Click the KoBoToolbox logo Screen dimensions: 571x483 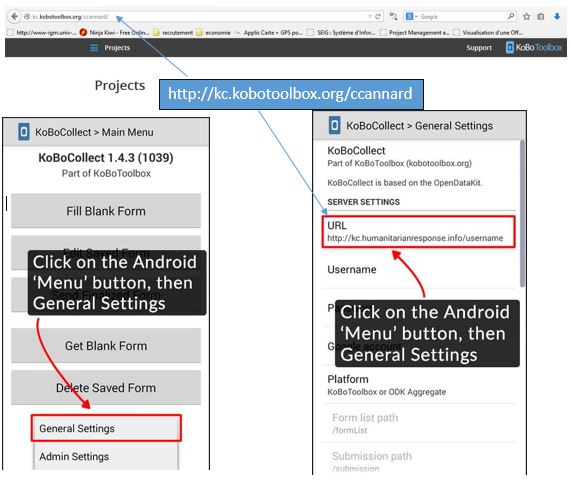[534, 47]
